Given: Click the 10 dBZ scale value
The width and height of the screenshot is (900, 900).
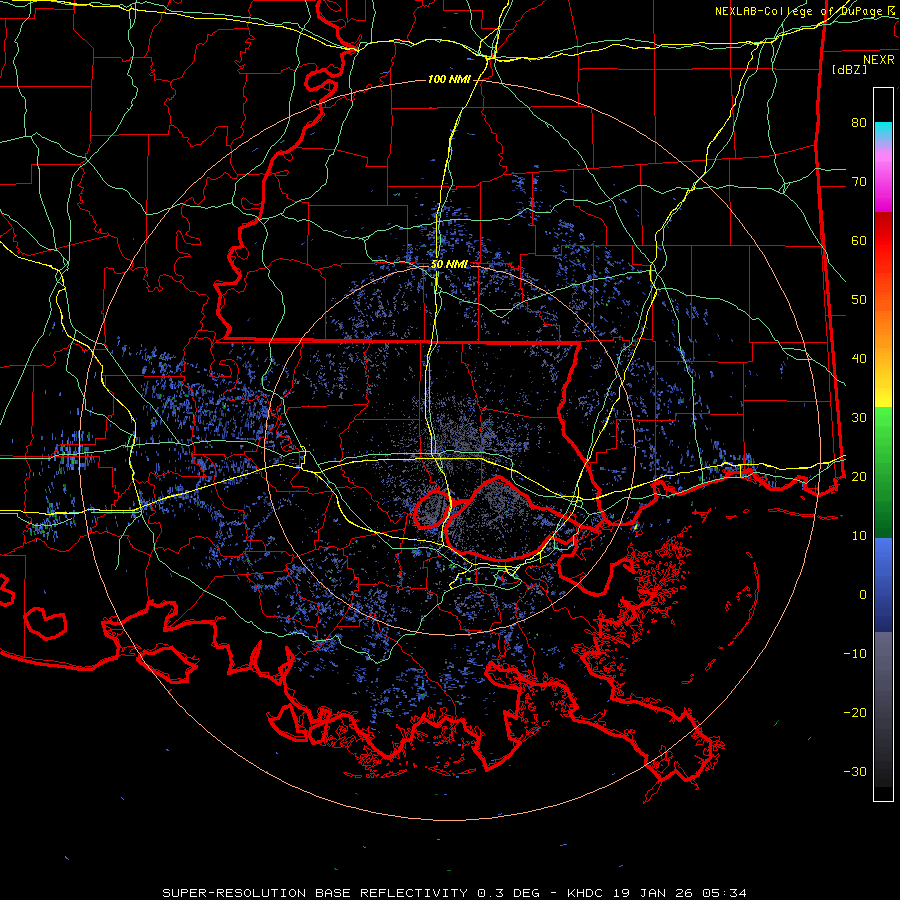Looking at the screenshot, I should pos(859,536).
